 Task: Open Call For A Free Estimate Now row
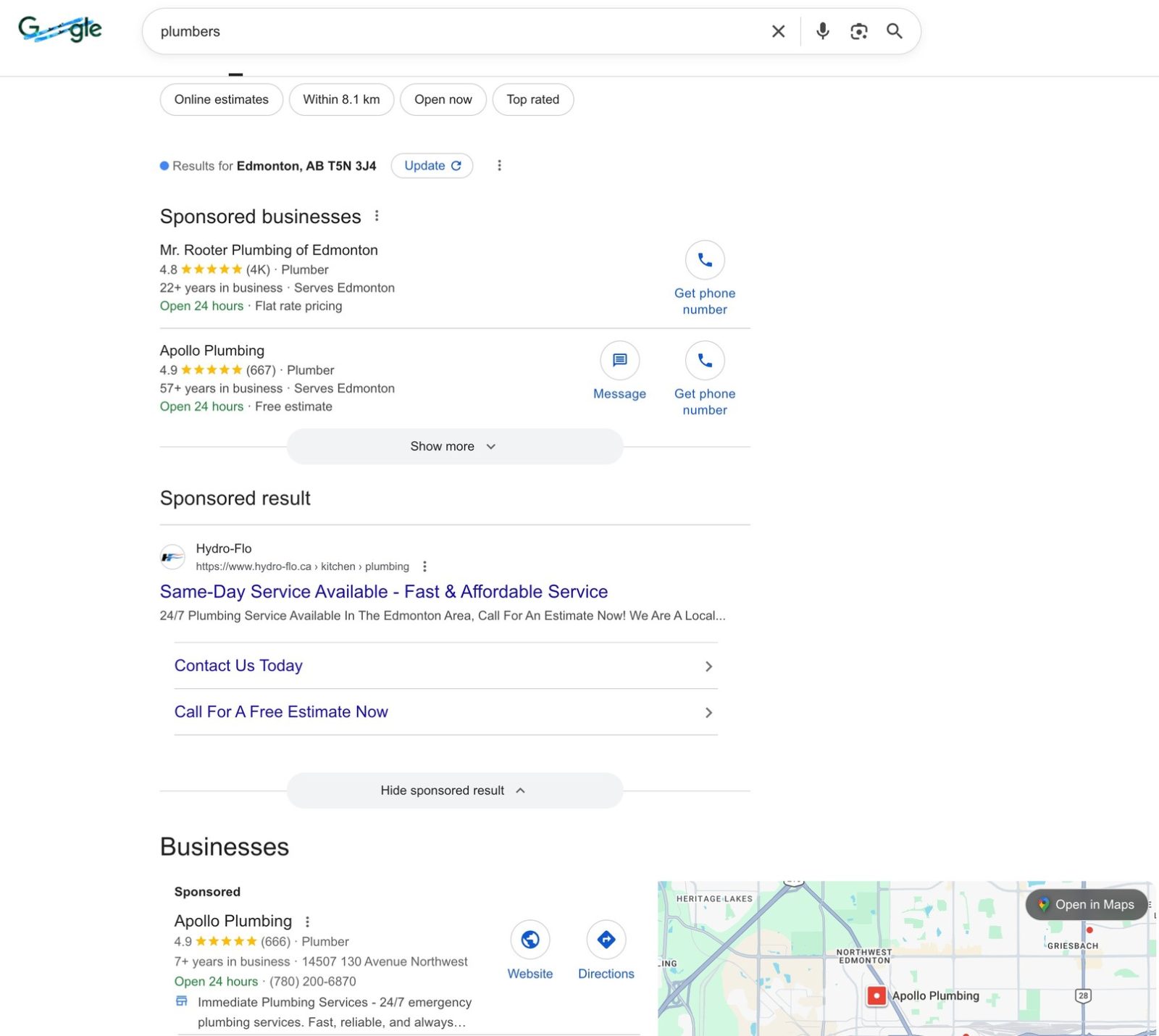tap(446, 712)
